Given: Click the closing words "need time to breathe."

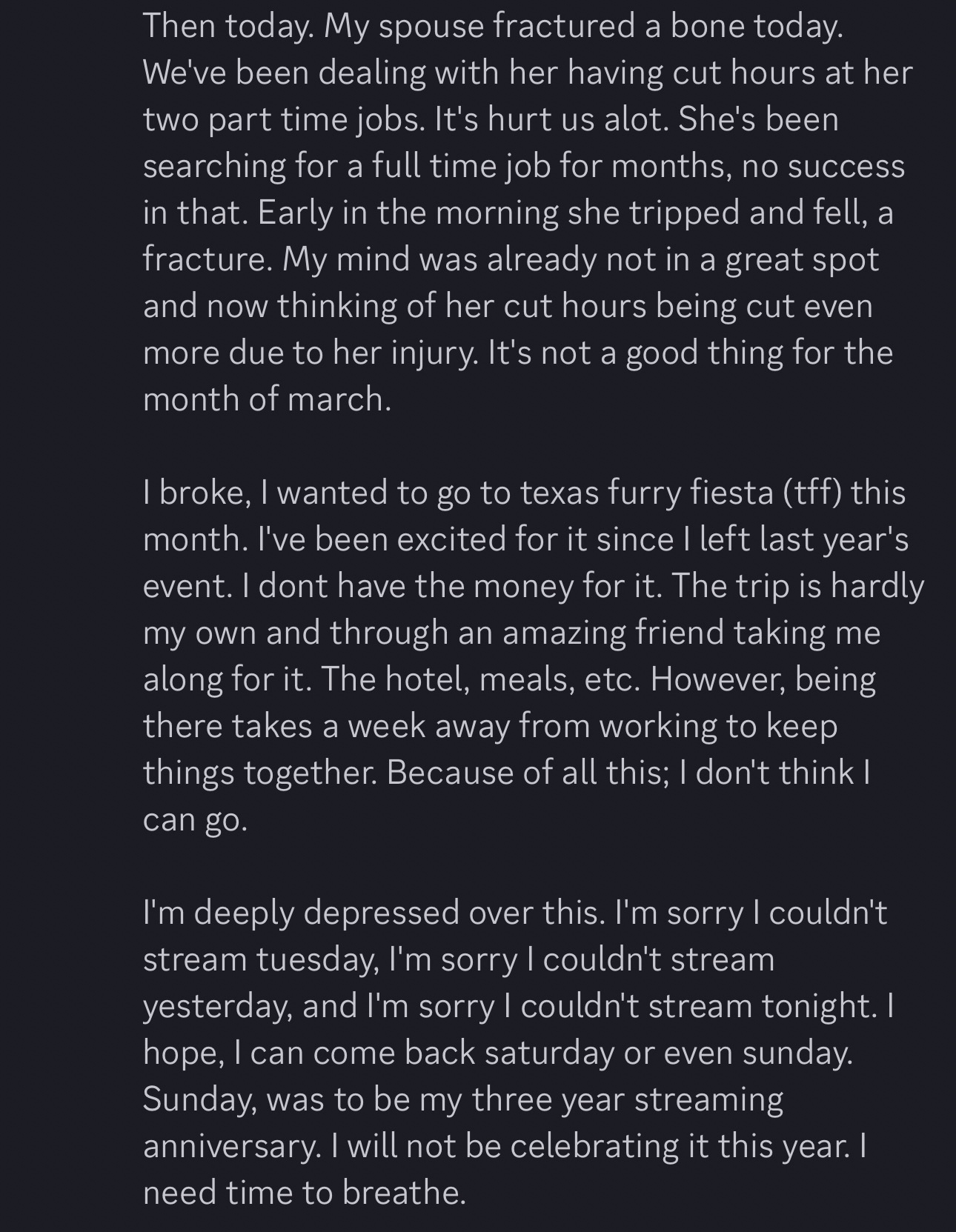Looking at the screenshot, I should tap(304, 1193).
